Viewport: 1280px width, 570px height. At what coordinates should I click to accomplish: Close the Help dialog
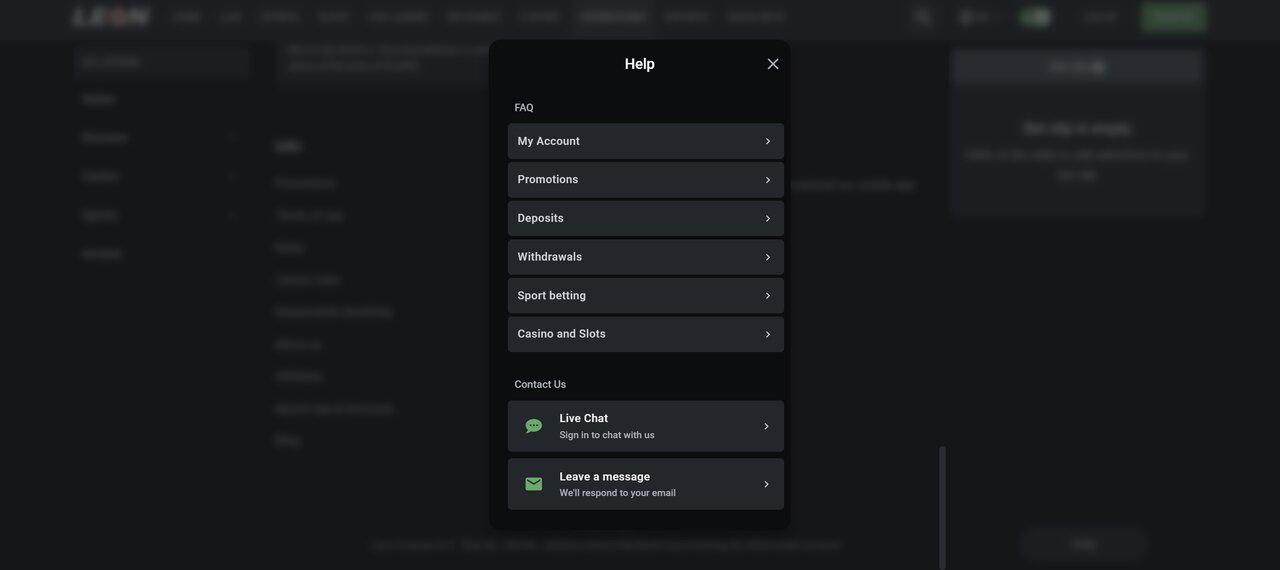[773, 64]
